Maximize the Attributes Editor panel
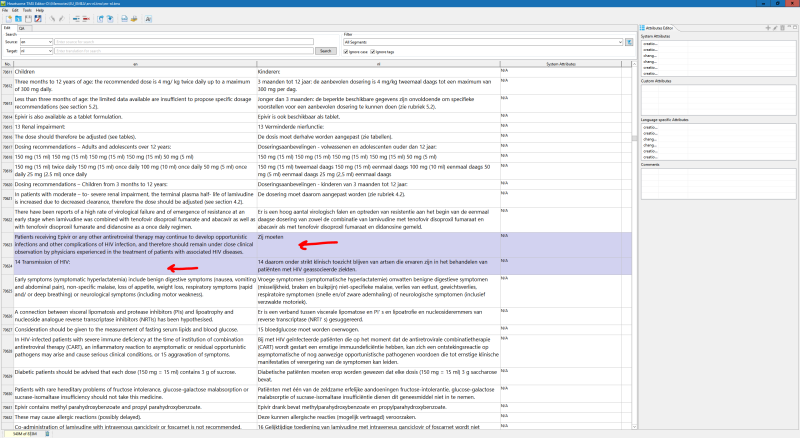Viewport: 800px width, 438px height. coord(795,28)
